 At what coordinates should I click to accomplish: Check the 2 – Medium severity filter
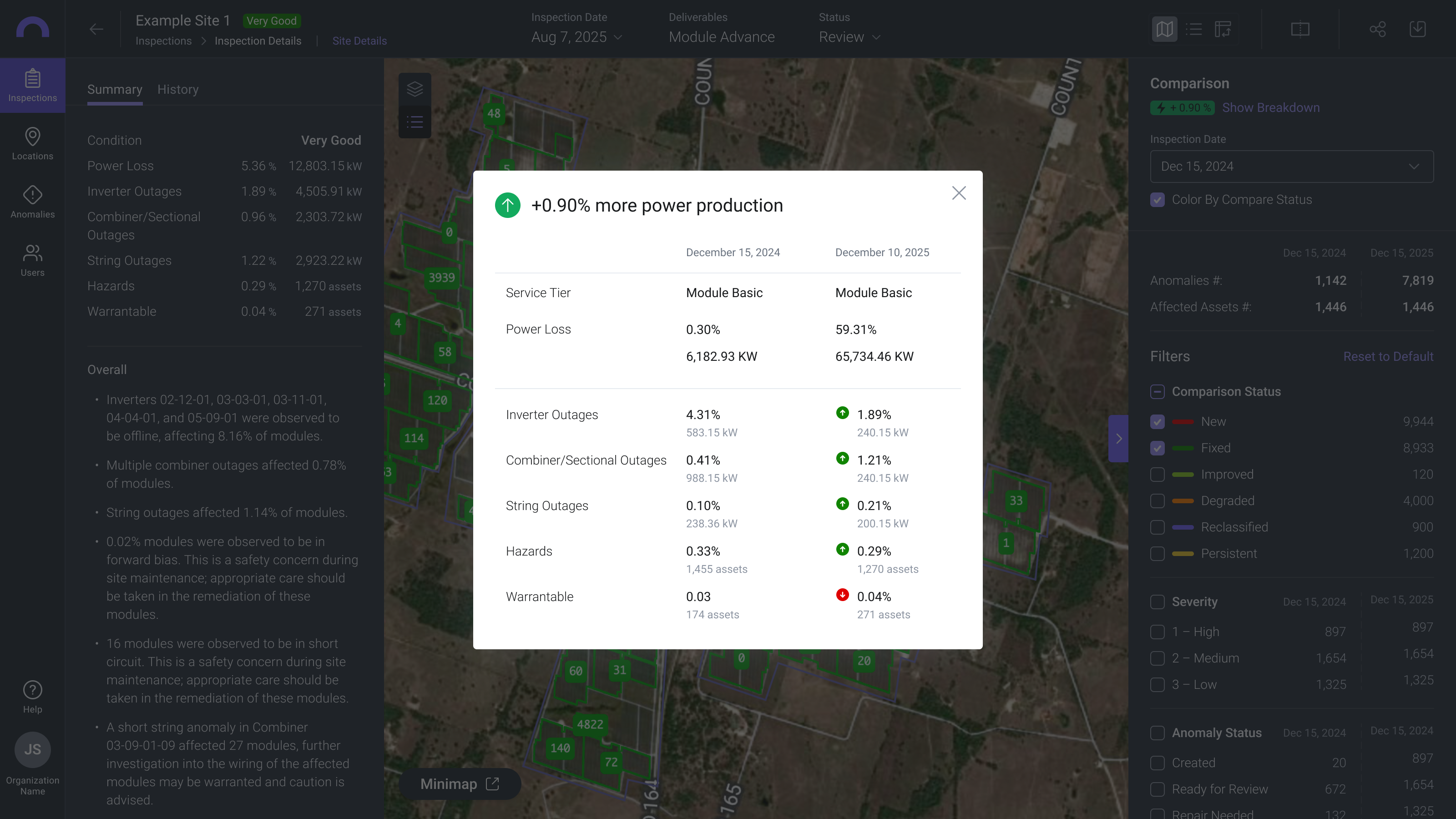(x=1157, y=658)
